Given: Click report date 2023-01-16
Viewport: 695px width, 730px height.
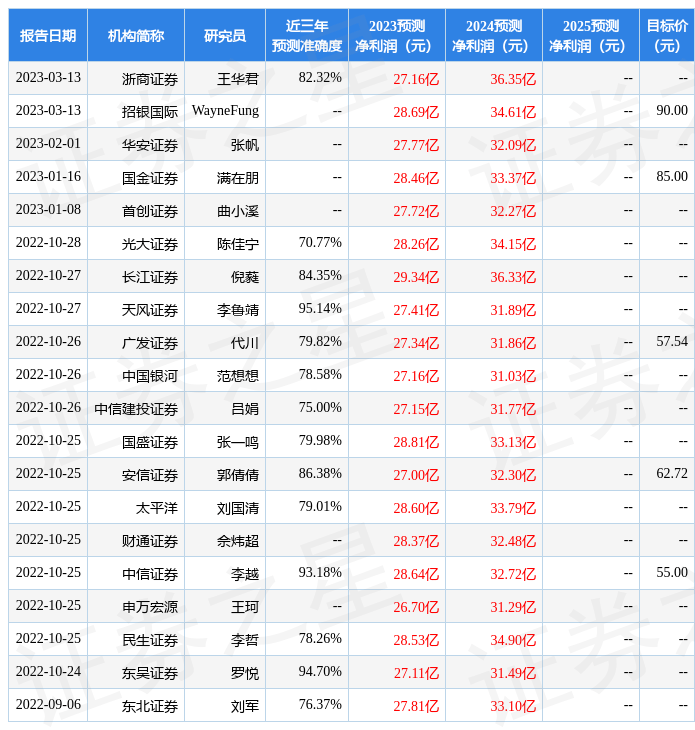Looking at the screenshot, I should 48,177.
